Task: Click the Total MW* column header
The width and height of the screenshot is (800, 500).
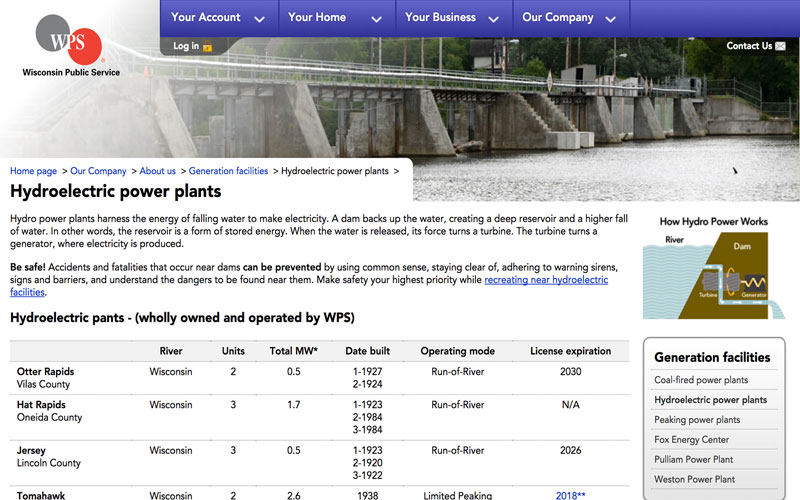Action: click(x=293, y=351)
